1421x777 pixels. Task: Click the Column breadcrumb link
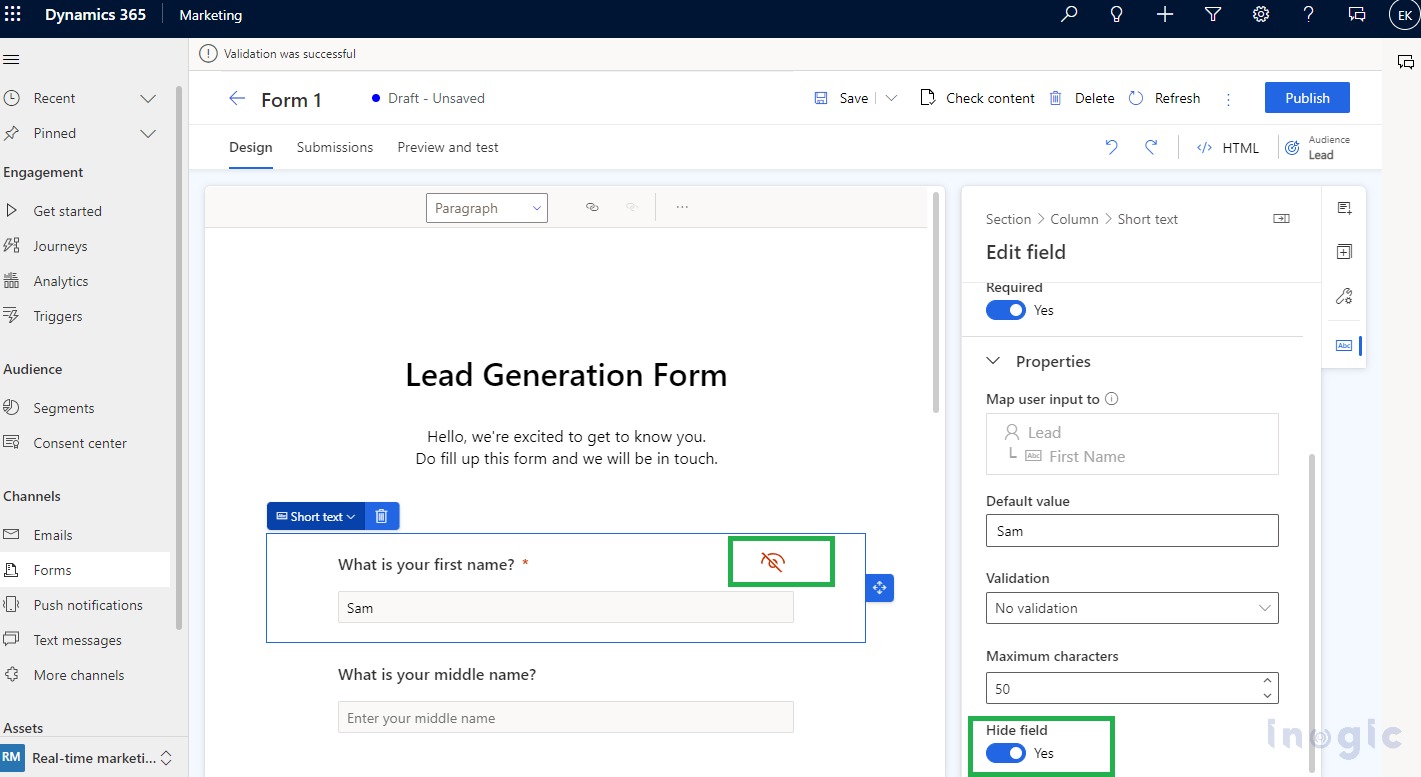(1074, 219)
